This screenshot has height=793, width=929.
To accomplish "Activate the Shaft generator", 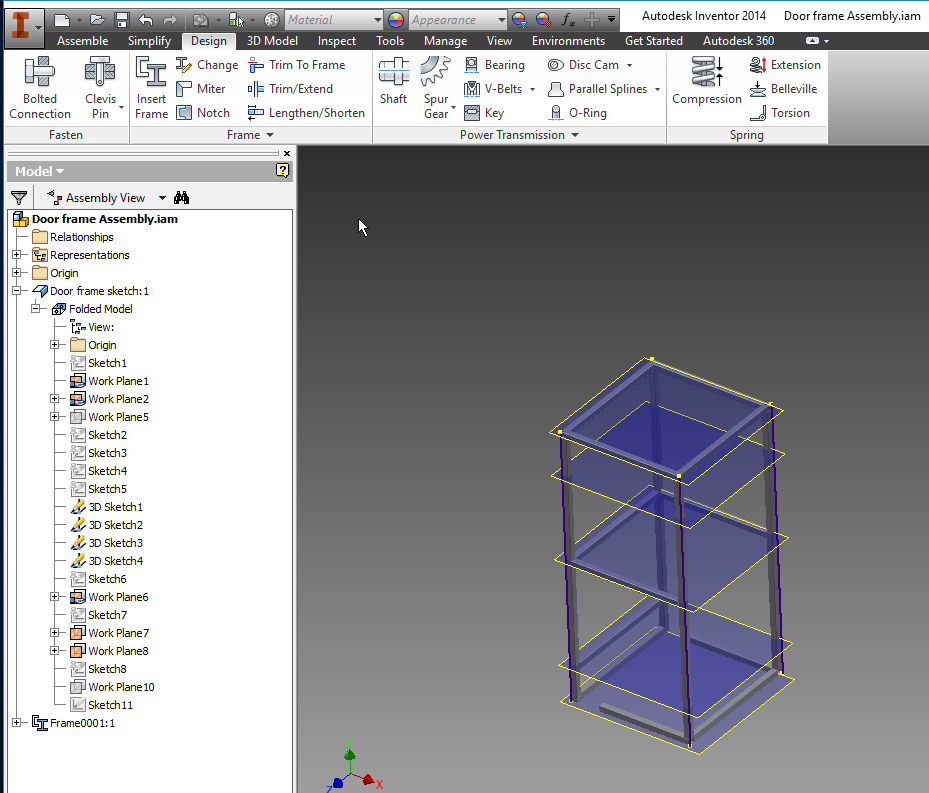I will pyautogui.click(x=393, y=85).
